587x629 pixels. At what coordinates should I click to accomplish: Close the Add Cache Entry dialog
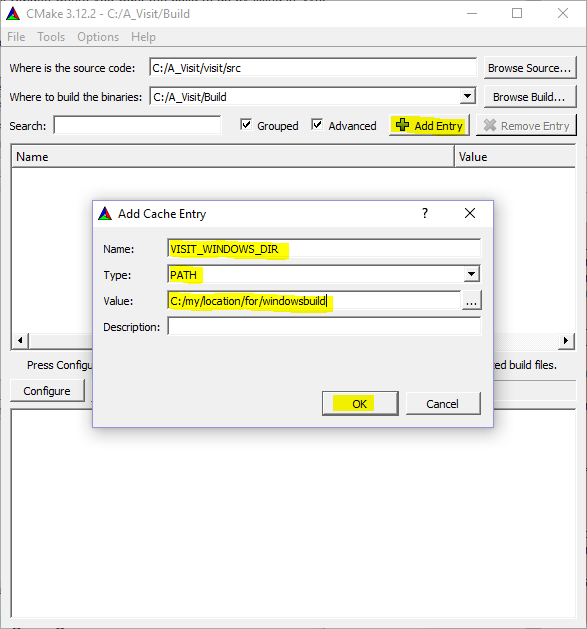coord(470,213)
